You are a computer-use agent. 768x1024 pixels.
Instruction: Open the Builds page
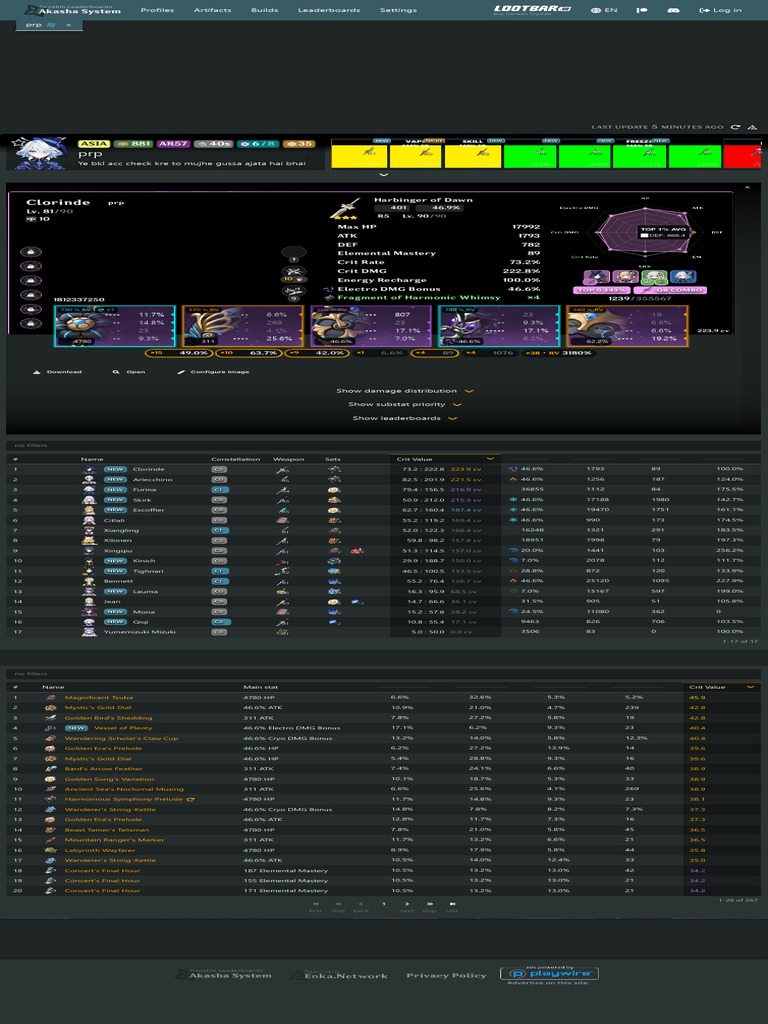(x=264, y=10)
